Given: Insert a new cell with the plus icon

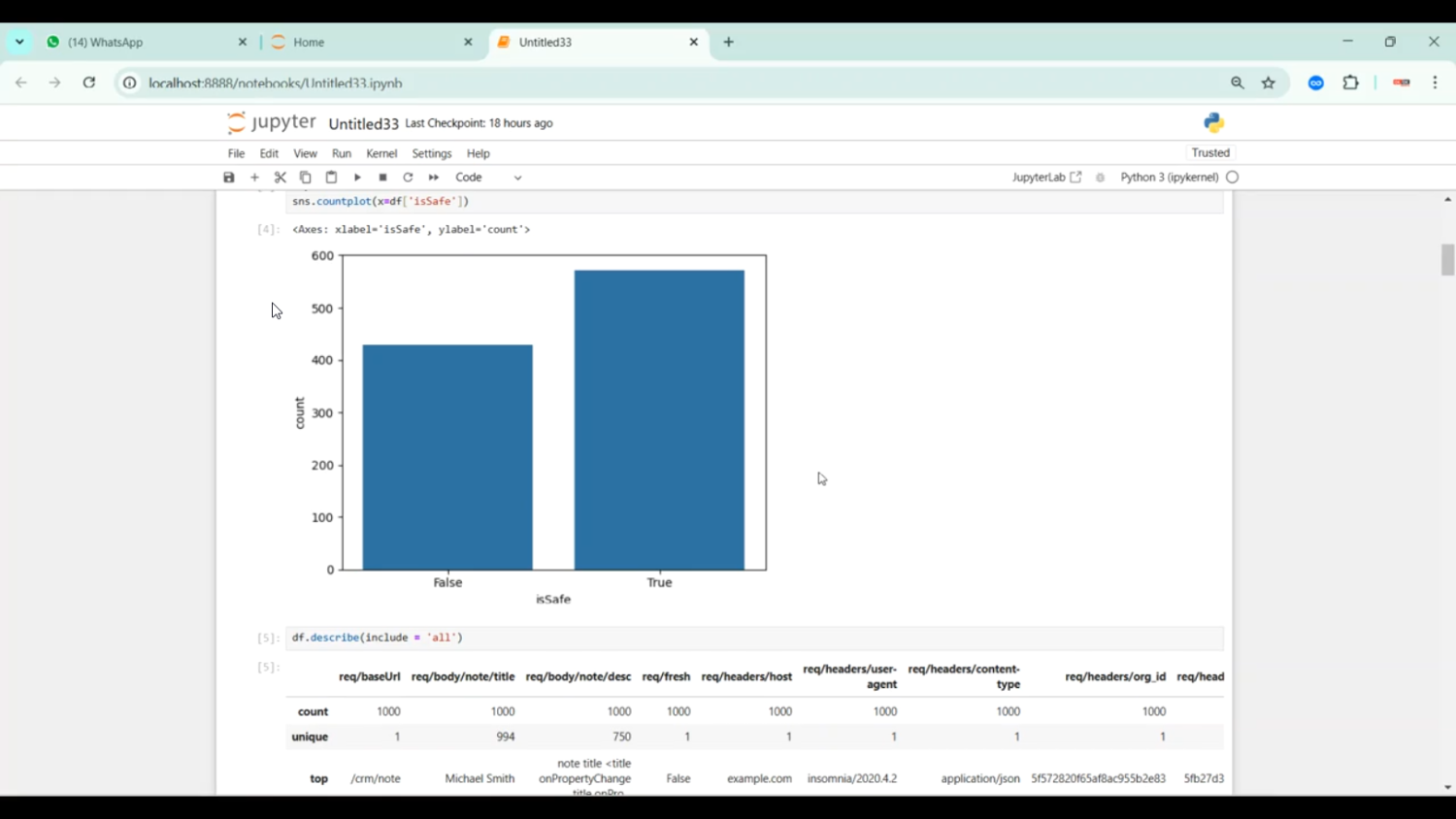Looking at the screenshot, I should 254,178.
